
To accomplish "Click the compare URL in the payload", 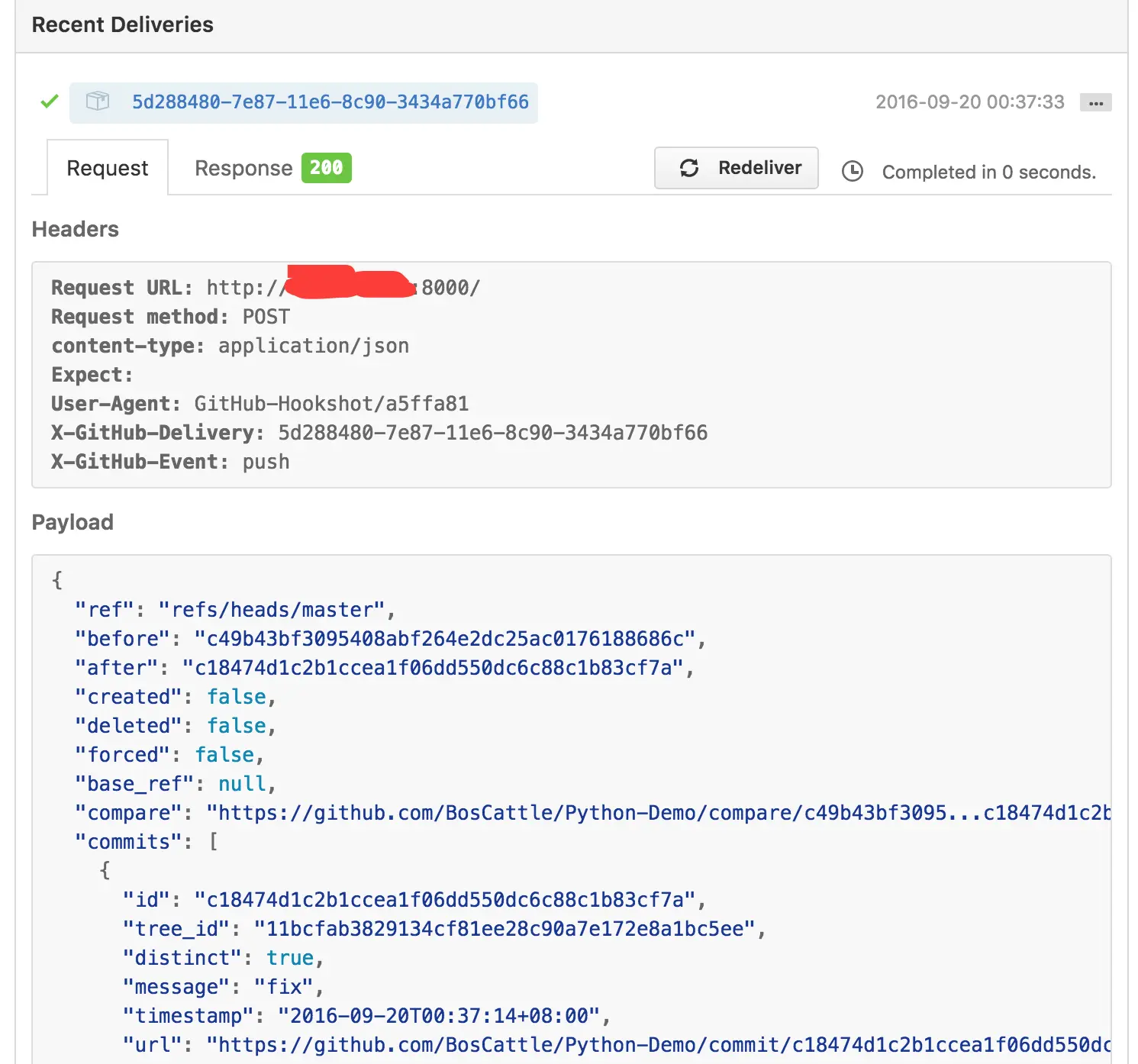I will pyautogui.click(x=656, y=813).
